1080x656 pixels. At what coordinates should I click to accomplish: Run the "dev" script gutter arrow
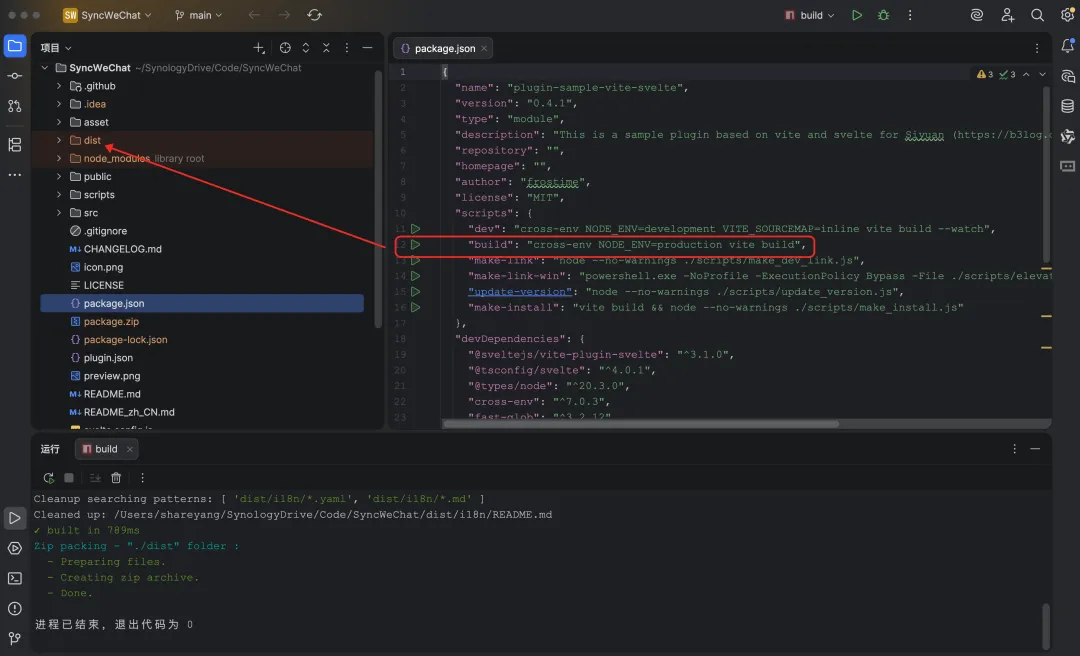pyautogui.click(x=415, y=229)
